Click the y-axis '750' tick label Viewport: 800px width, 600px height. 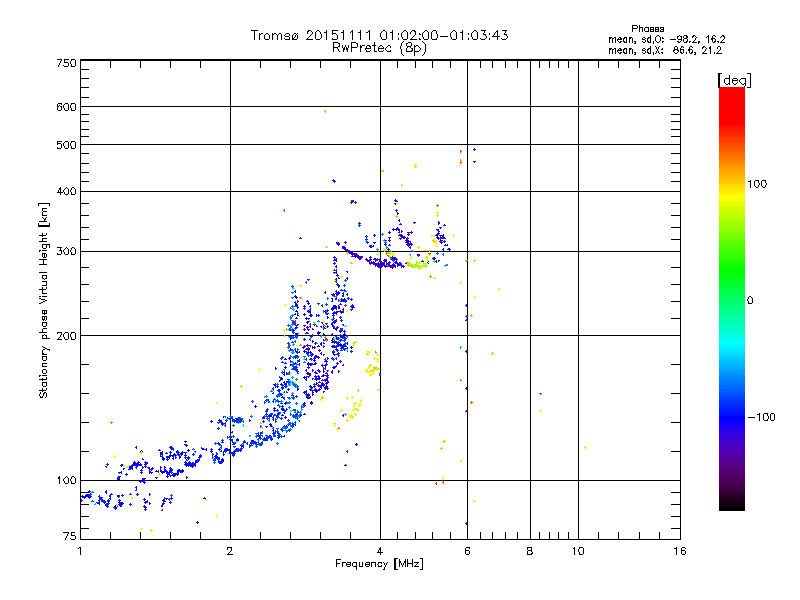(66, 63)
